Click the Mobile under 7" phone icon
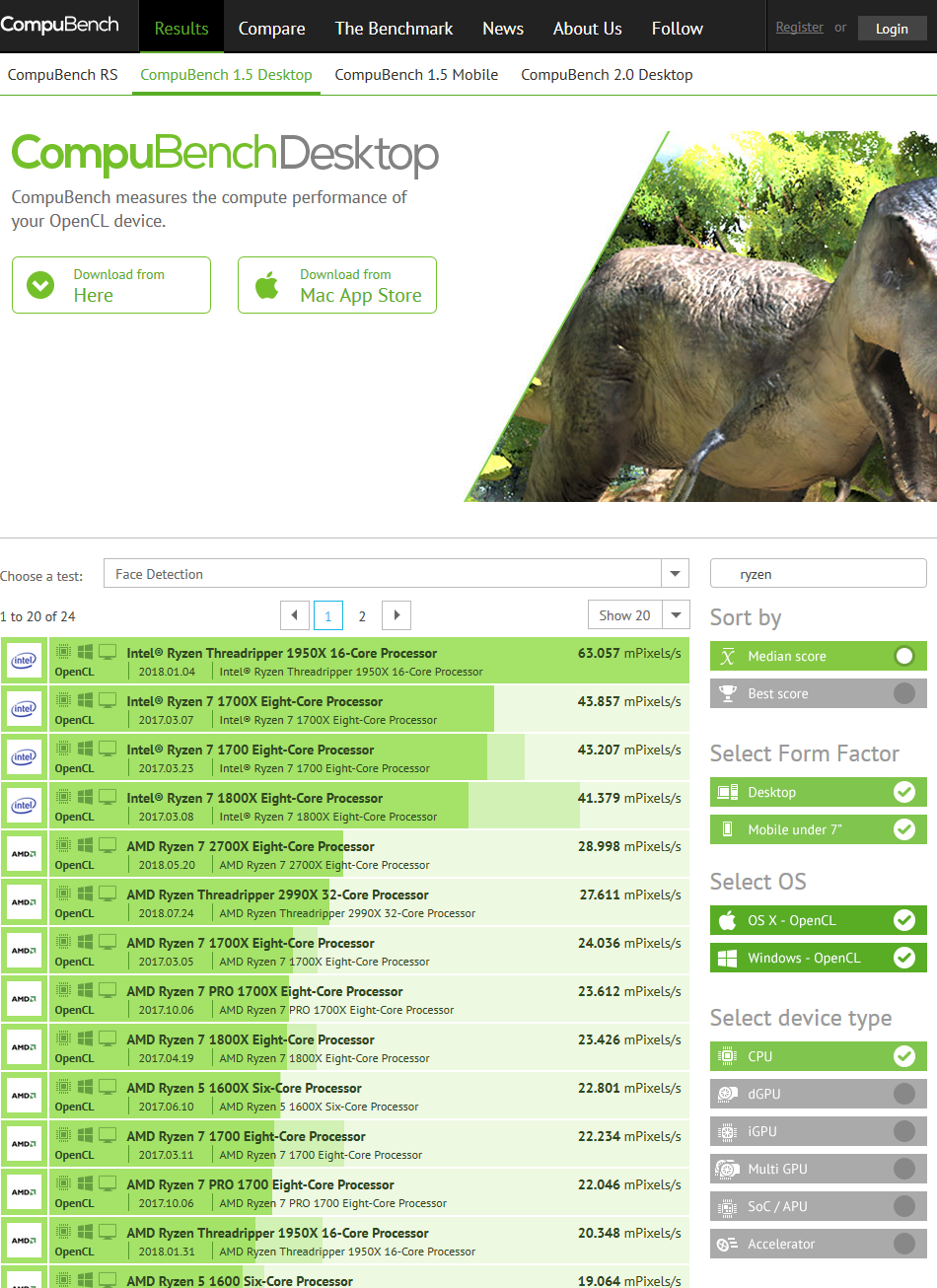The image size is (937, 1288). 728,830
